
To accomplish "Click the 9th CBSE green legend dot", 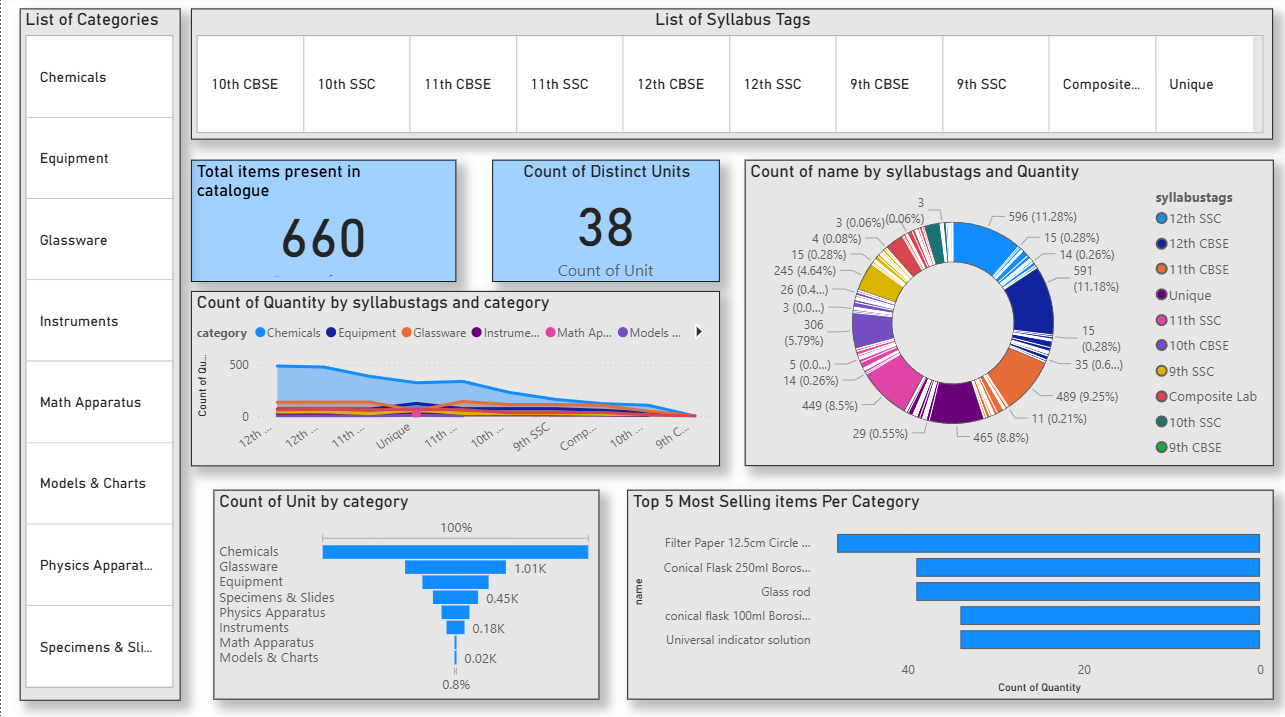I will click(x=1161, y=448).
